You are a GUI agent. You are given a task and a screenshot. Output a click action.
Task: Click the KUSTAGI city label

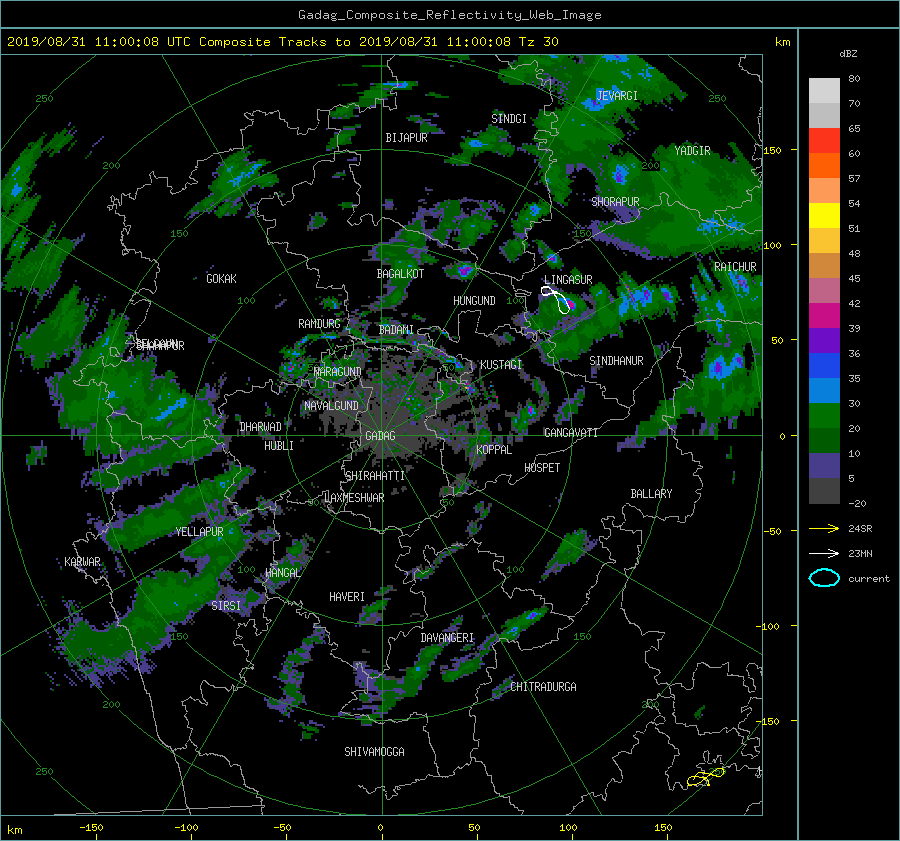pyautogui.click(x=501, y=365)
